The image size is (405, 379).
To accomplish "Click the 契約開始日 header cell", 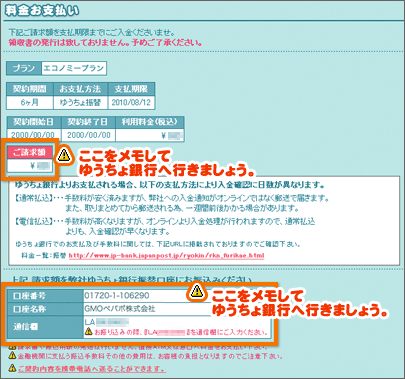I will click(34, 122).
